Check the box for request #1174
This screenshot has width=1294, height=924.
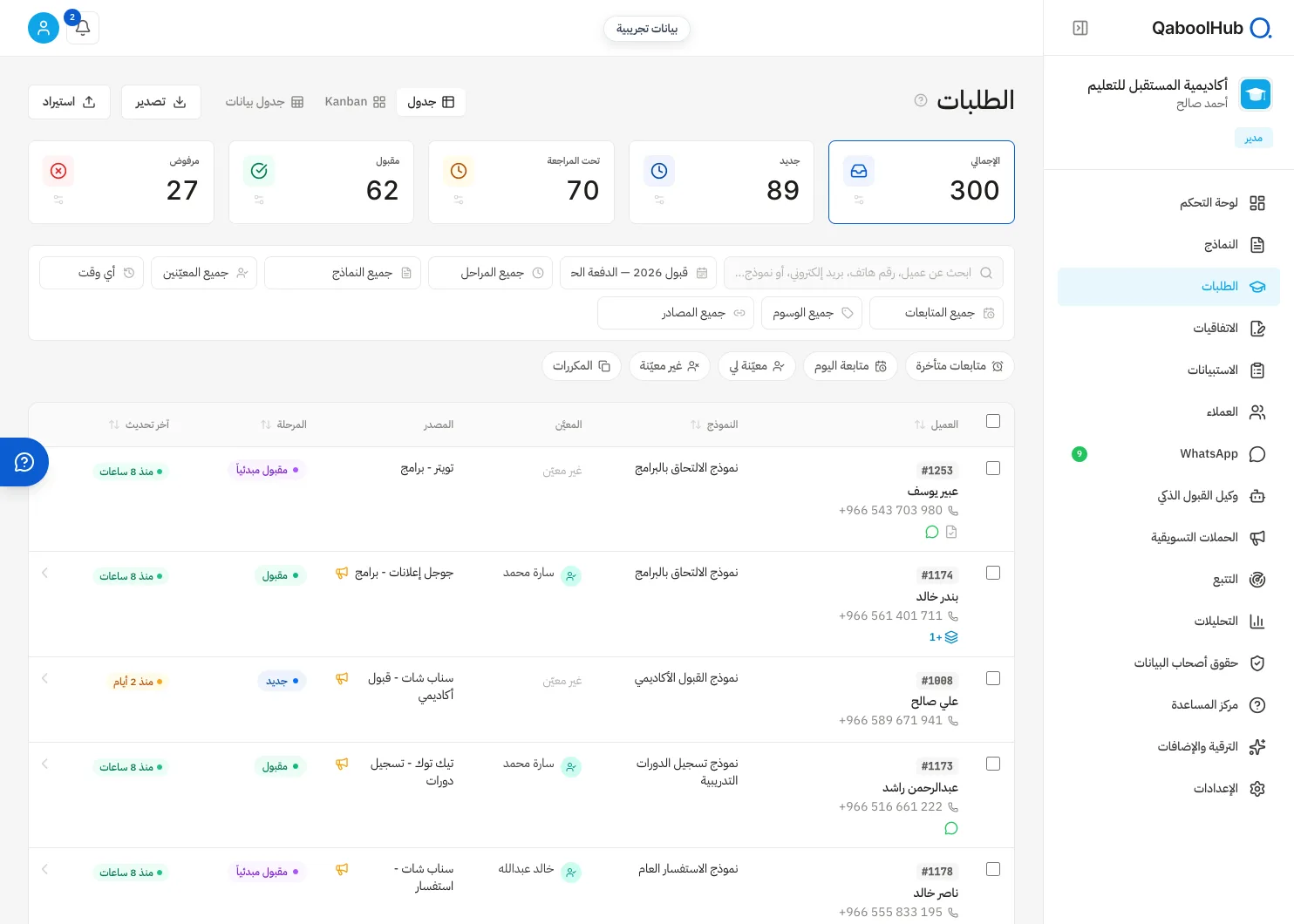993,573
